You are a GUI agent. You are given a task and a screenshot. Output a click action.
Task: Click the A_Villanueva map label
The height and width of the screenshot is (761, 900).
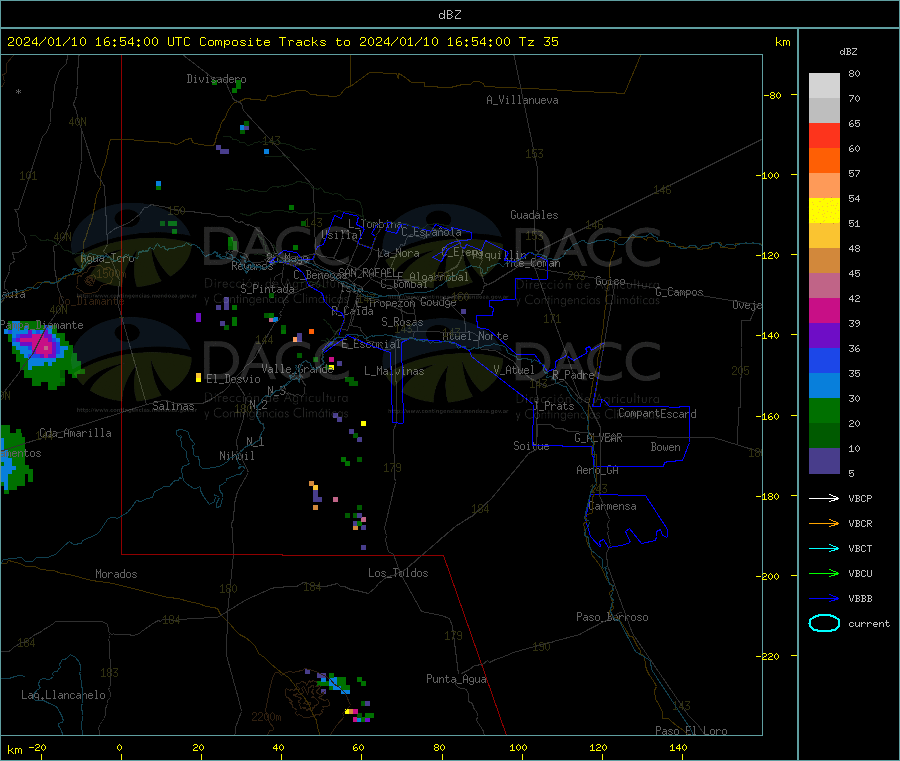522,100
